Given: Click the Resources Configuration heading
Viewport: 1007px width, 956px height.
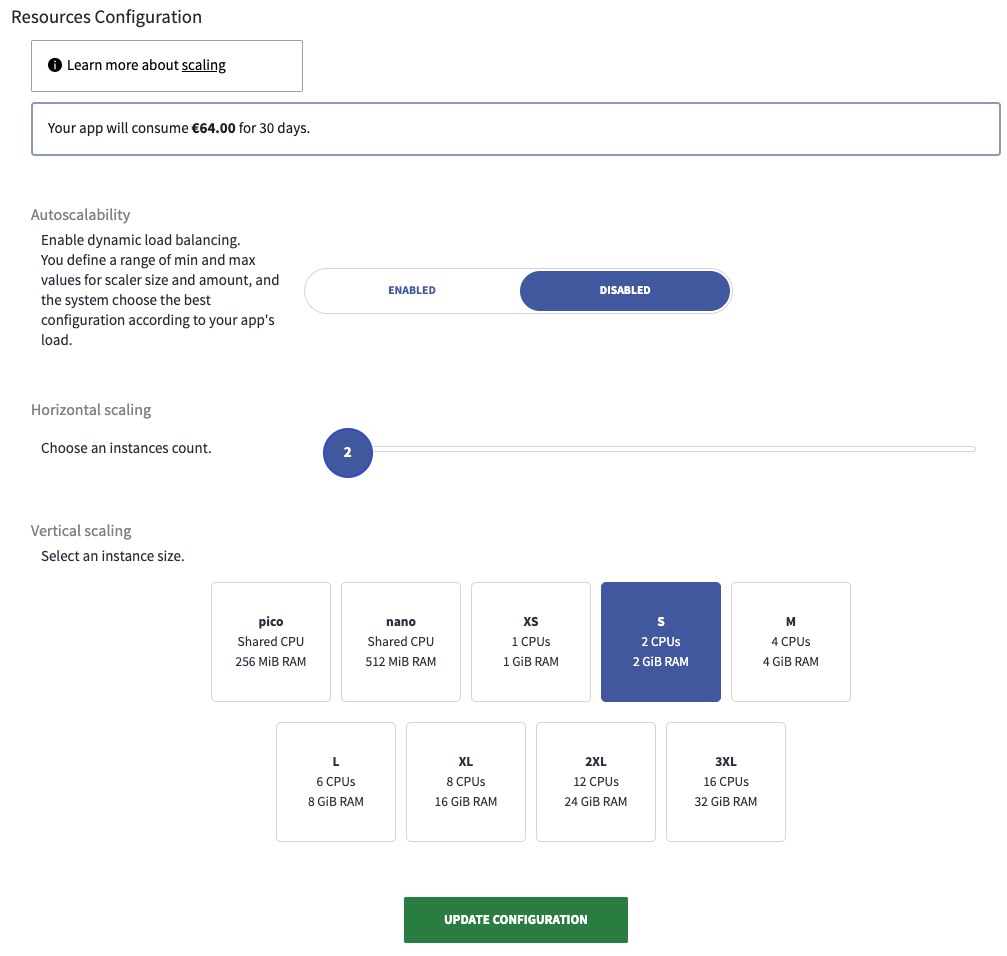Looking at the screenshot, I should pyautogui.click(x=107, y=17).
